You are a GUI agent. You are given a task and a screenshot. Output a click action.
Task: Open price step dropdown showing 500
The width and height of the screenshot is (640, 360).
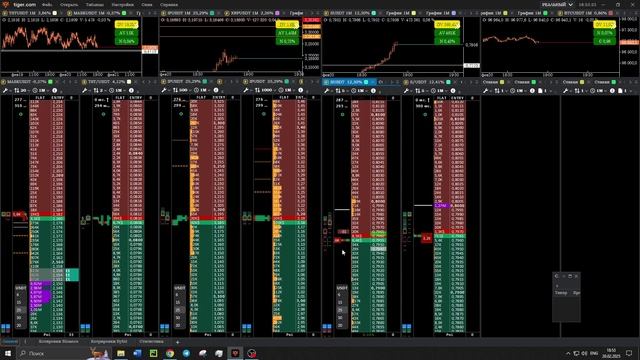(181, 90)
